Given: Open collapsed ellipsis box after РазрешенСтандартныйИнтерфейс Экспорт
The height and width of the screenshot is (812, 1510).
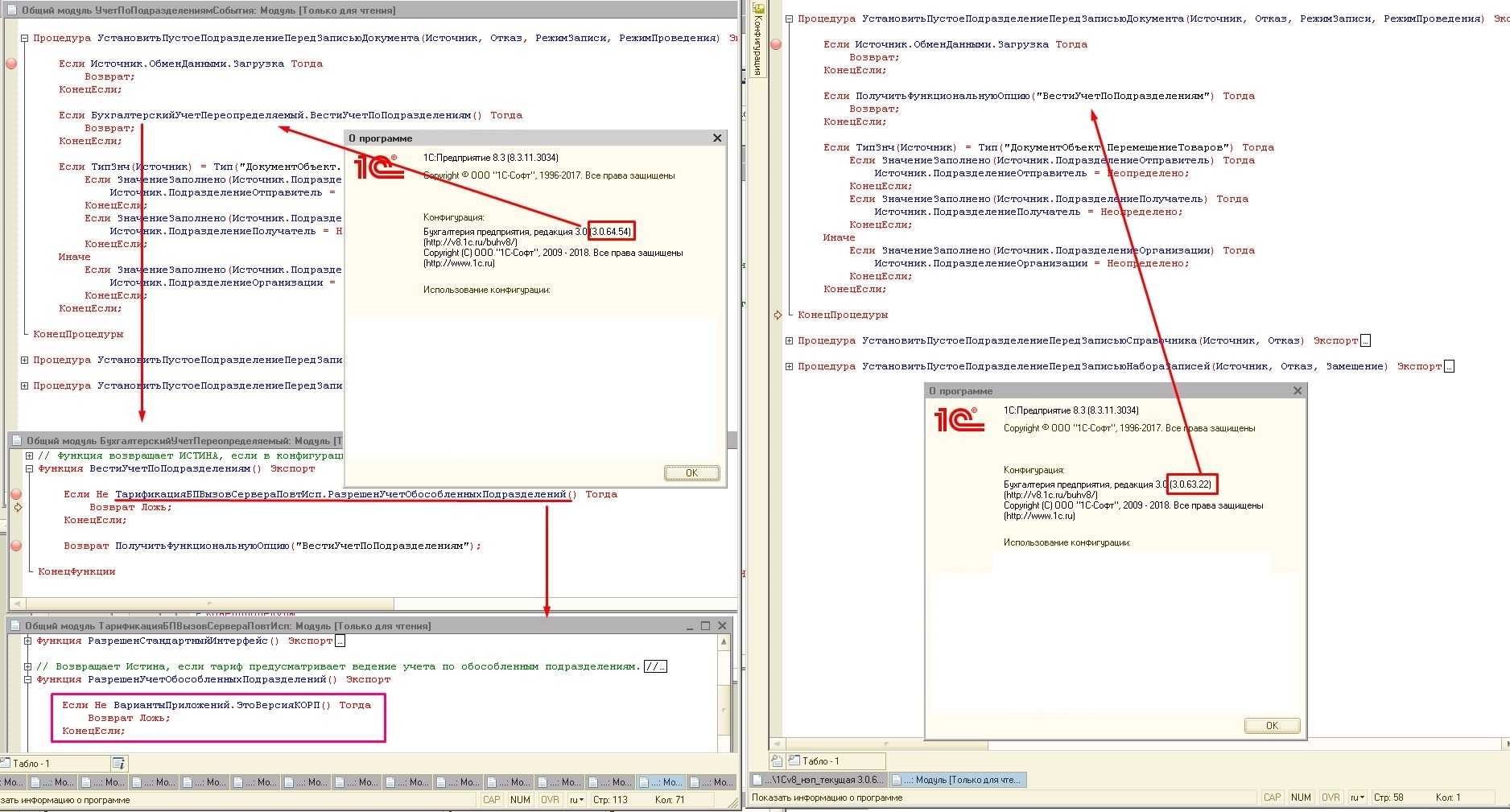Looking at the screenshot, I should point(340,641).
